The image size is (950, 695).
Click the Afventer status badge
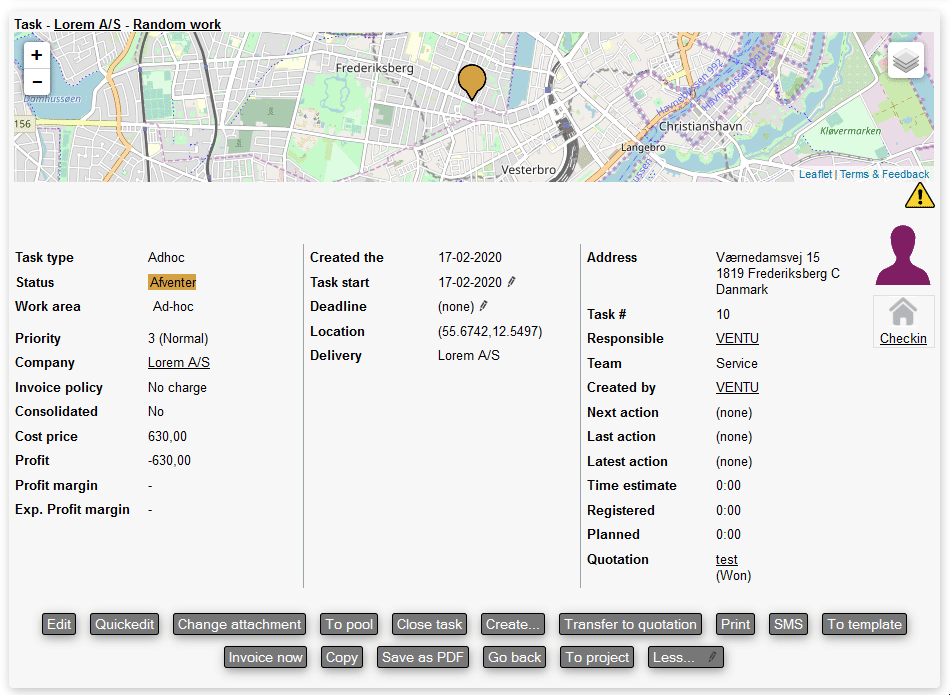point(172,283)
